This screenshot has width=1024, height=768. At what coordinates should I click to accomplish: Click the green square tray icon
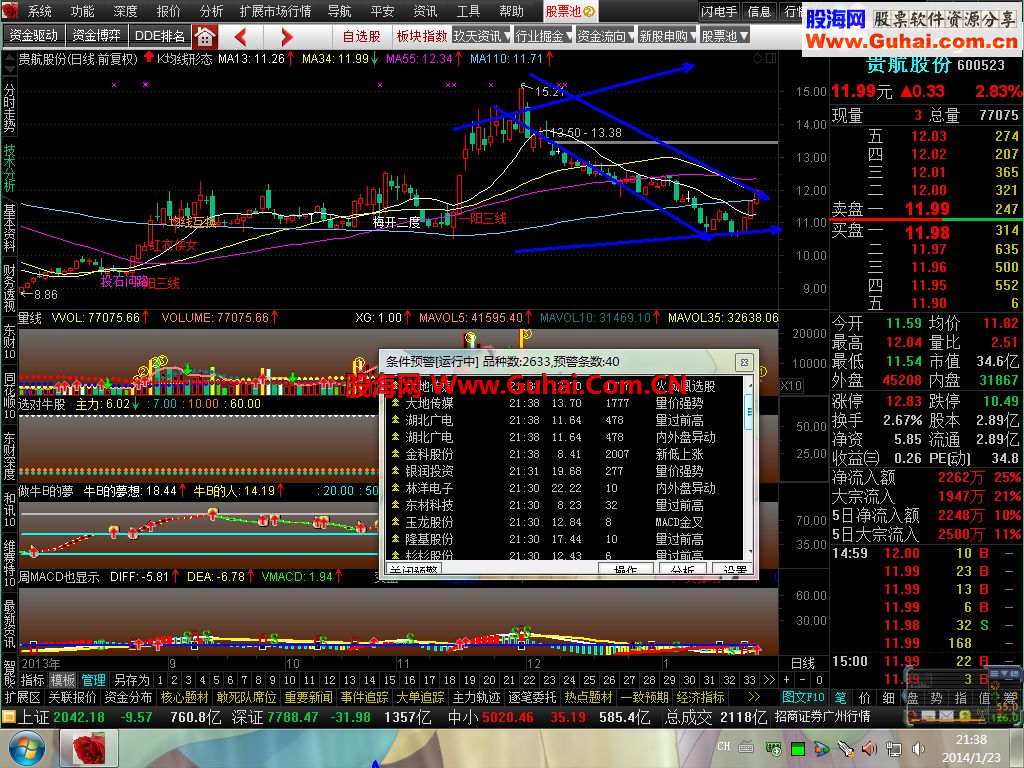point(797,749)
